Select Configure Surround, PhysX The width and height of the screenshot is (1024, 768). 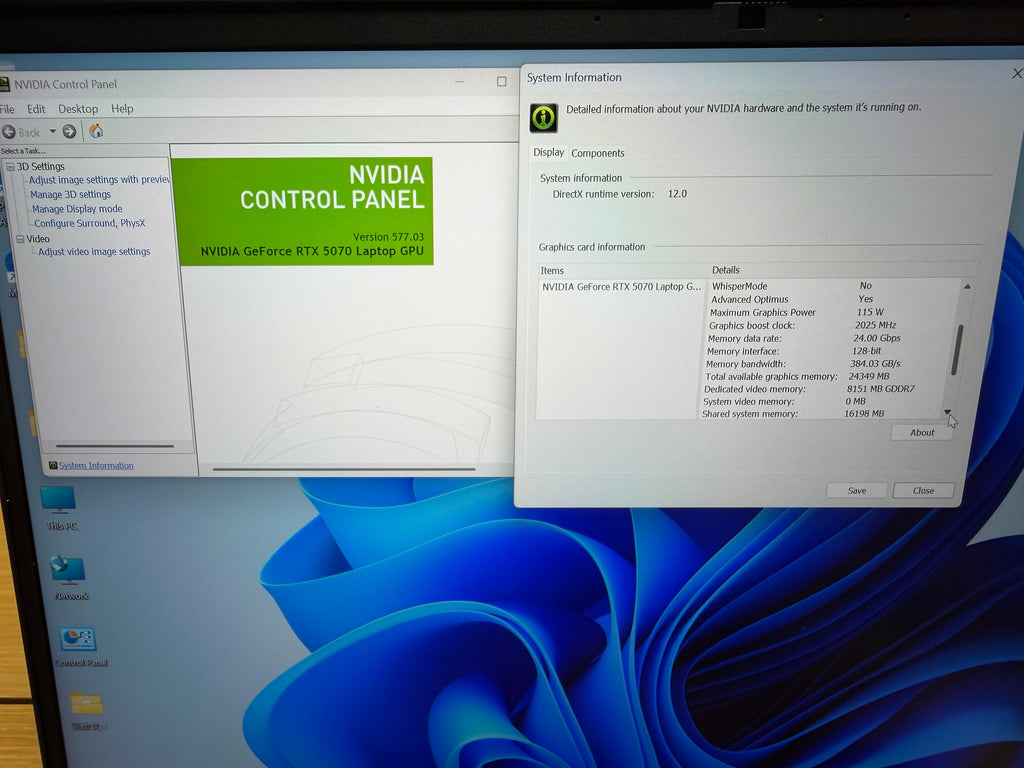[x=89, y=223]
